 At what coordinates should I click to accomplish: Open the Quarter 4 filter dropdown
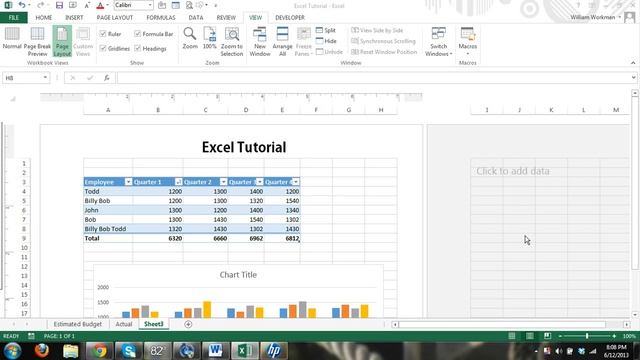(296, 182)
